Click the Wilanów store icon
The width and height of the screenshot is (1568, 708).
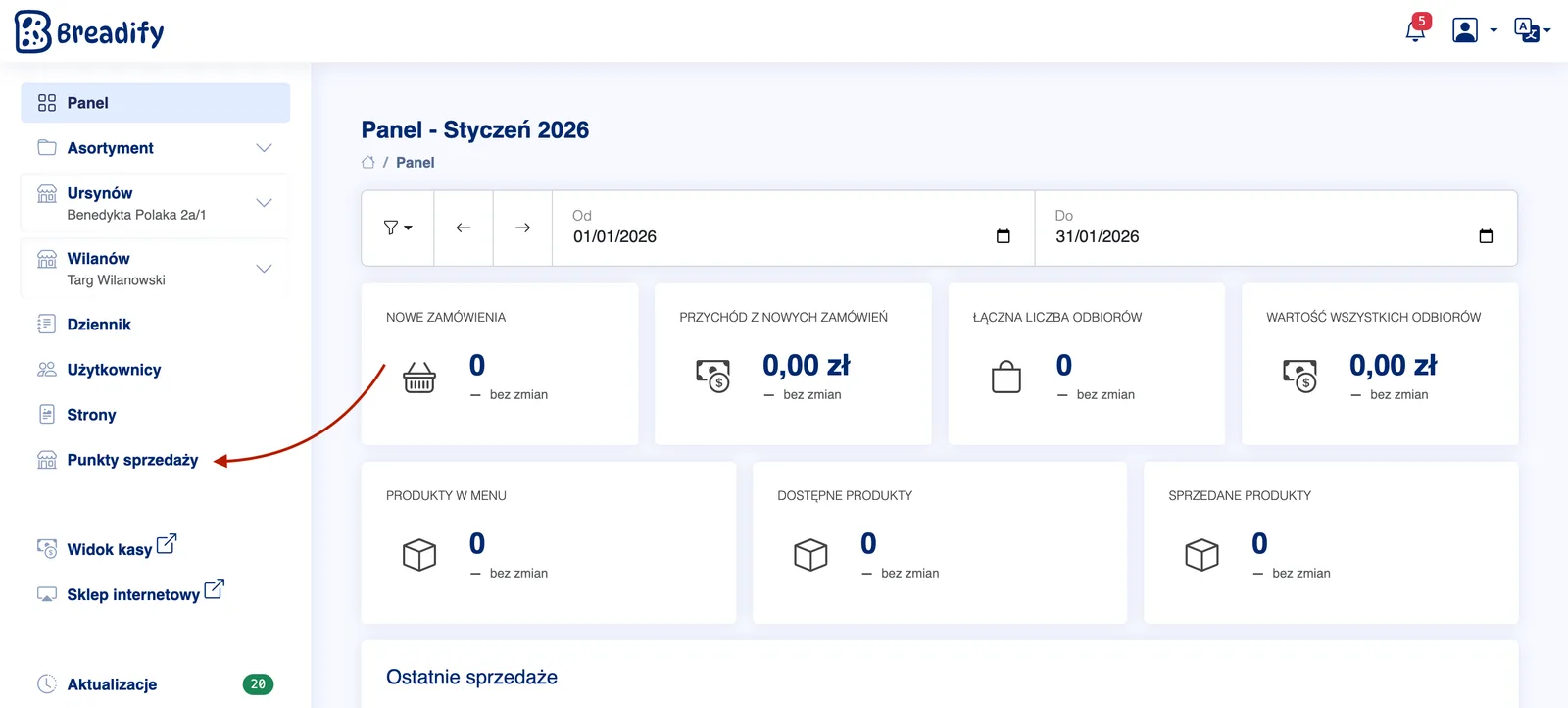[47, 259]
